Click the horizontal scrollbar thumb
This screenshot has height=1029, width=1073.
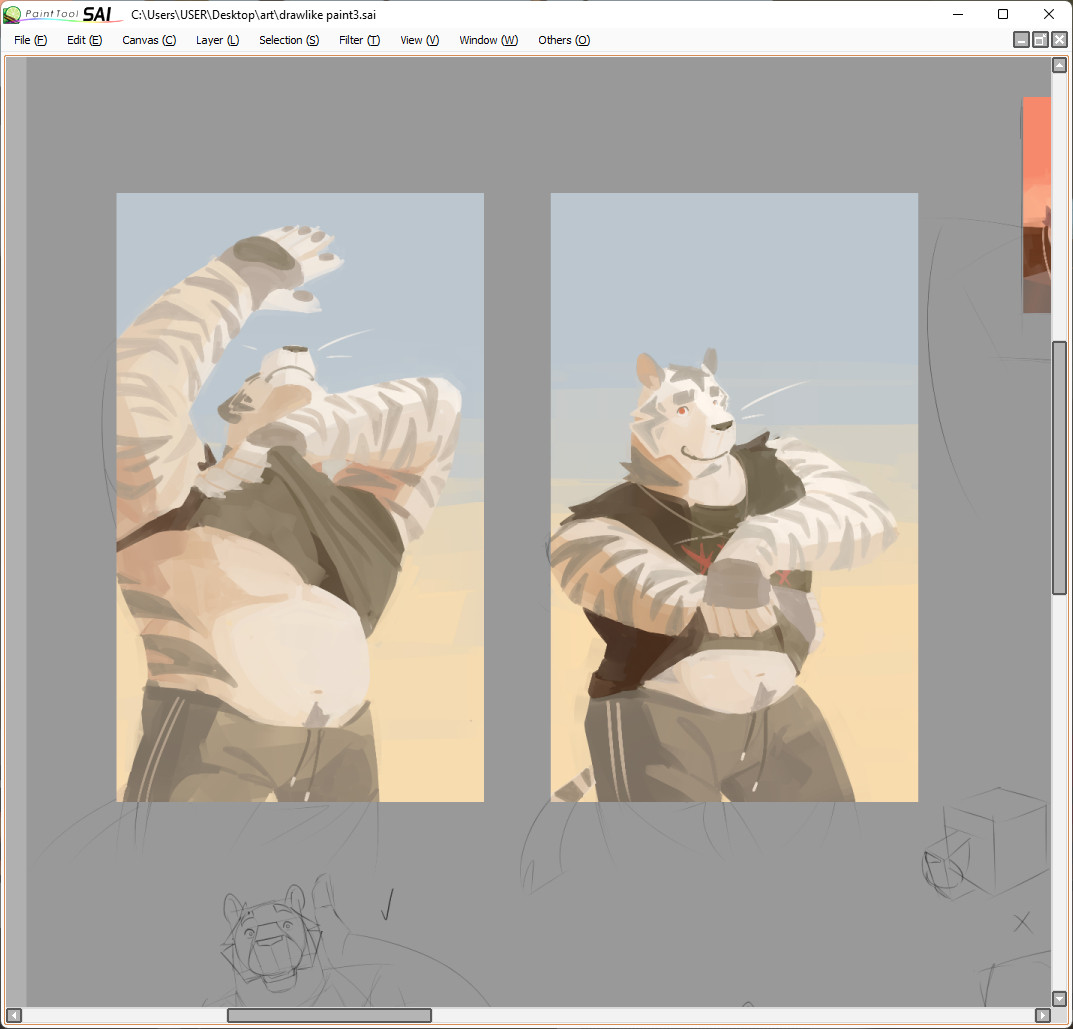point(329,1015)
